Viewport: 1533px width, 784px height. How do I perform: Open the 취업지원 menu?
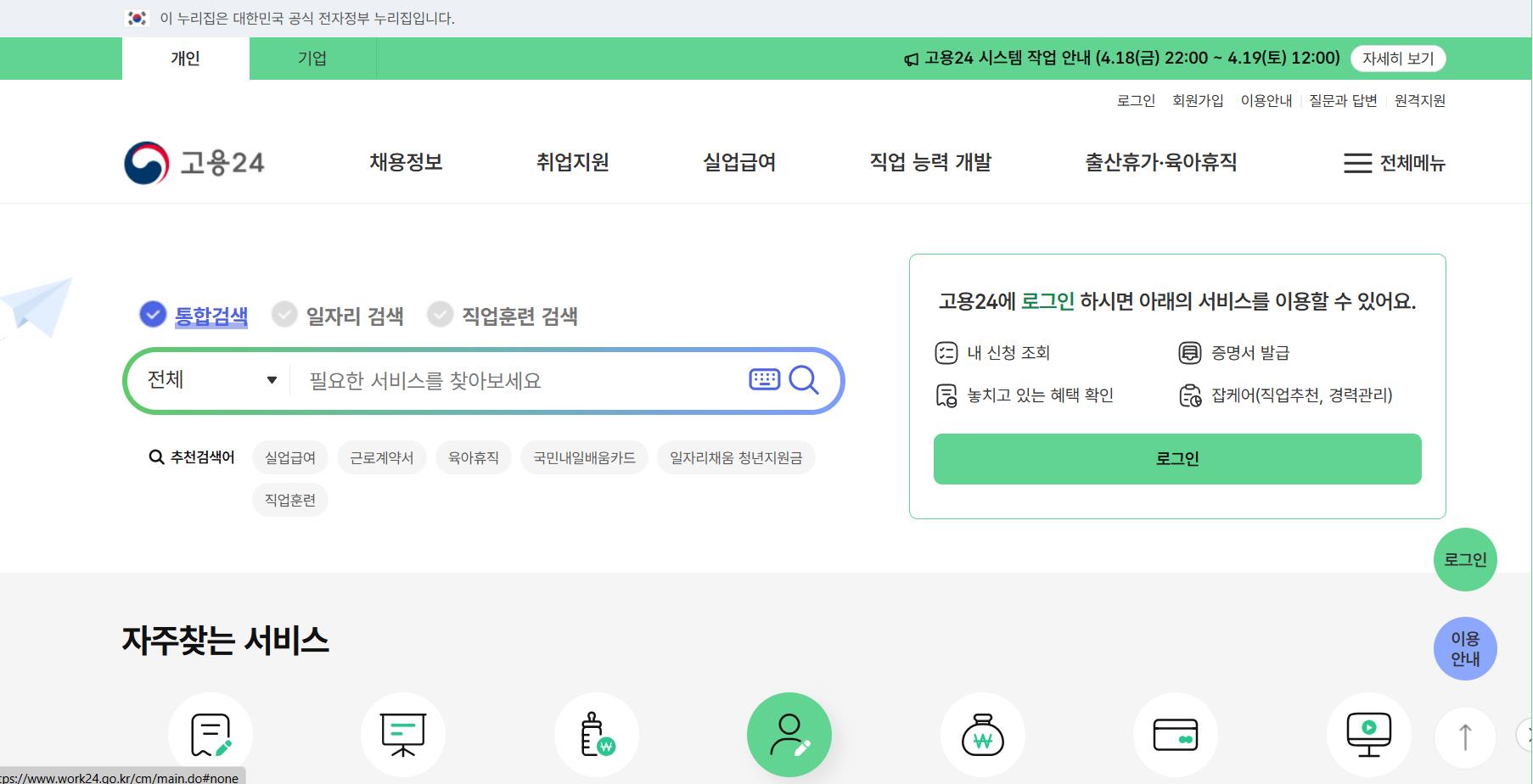coord(572,162)
